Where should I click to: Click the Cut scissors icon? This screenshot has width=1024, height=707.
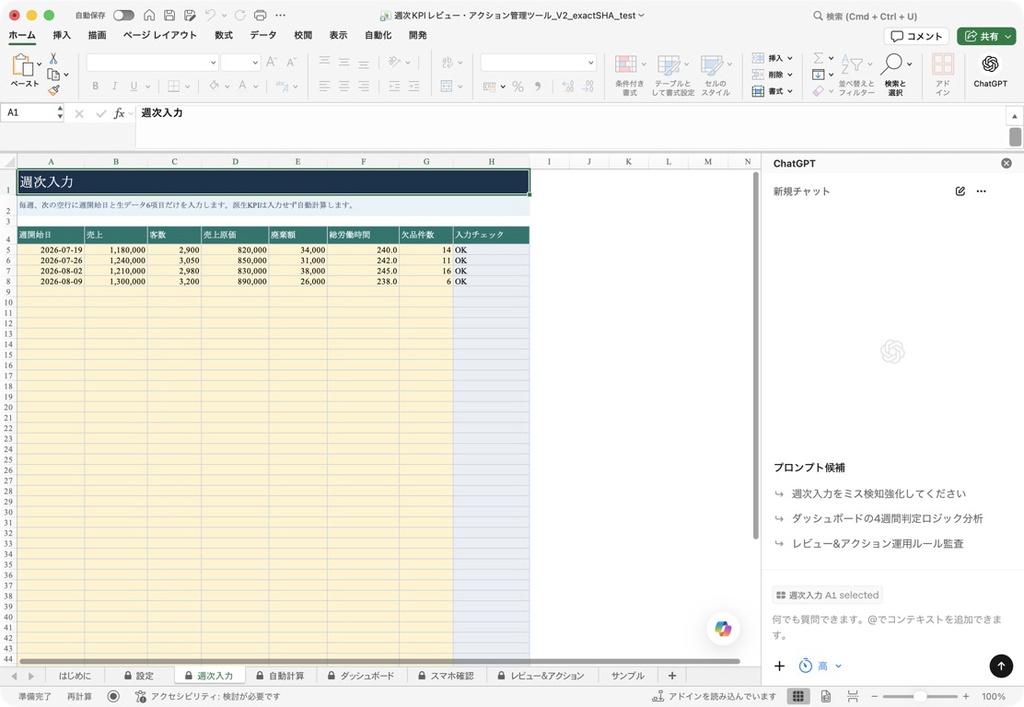click(x=54, y=59)
